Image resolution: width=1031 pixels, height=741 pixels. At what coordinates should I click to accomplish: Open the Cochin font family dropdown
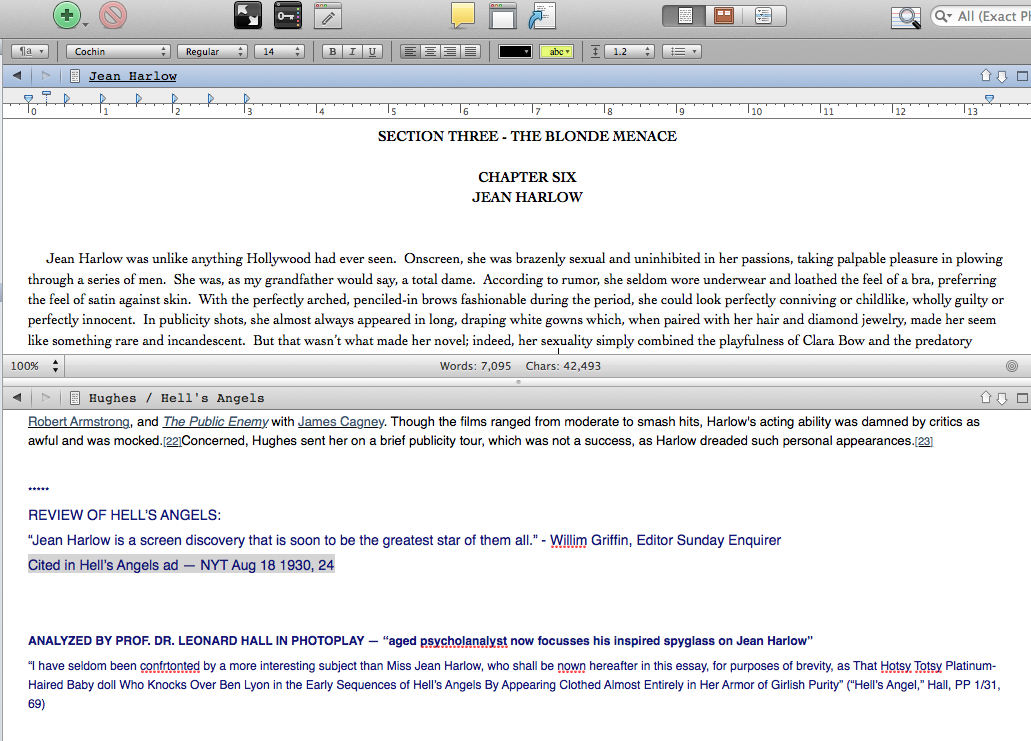[118, 51]
